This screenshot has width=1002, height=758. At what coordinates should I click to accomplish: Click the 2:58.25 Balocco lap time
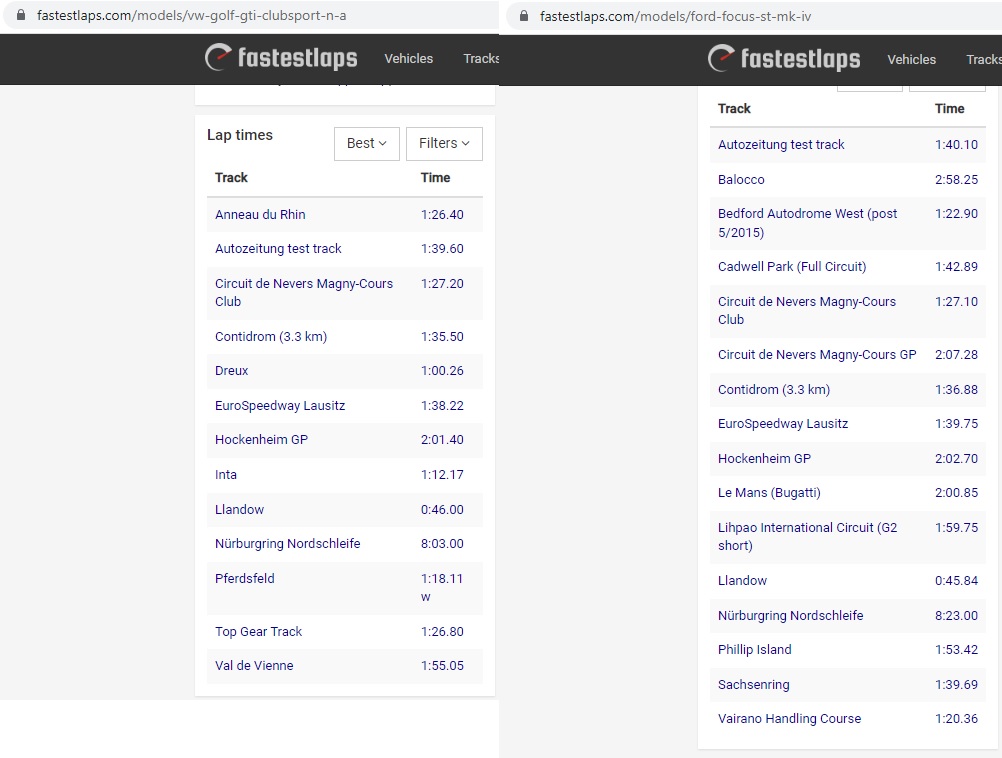pos(957,180)
